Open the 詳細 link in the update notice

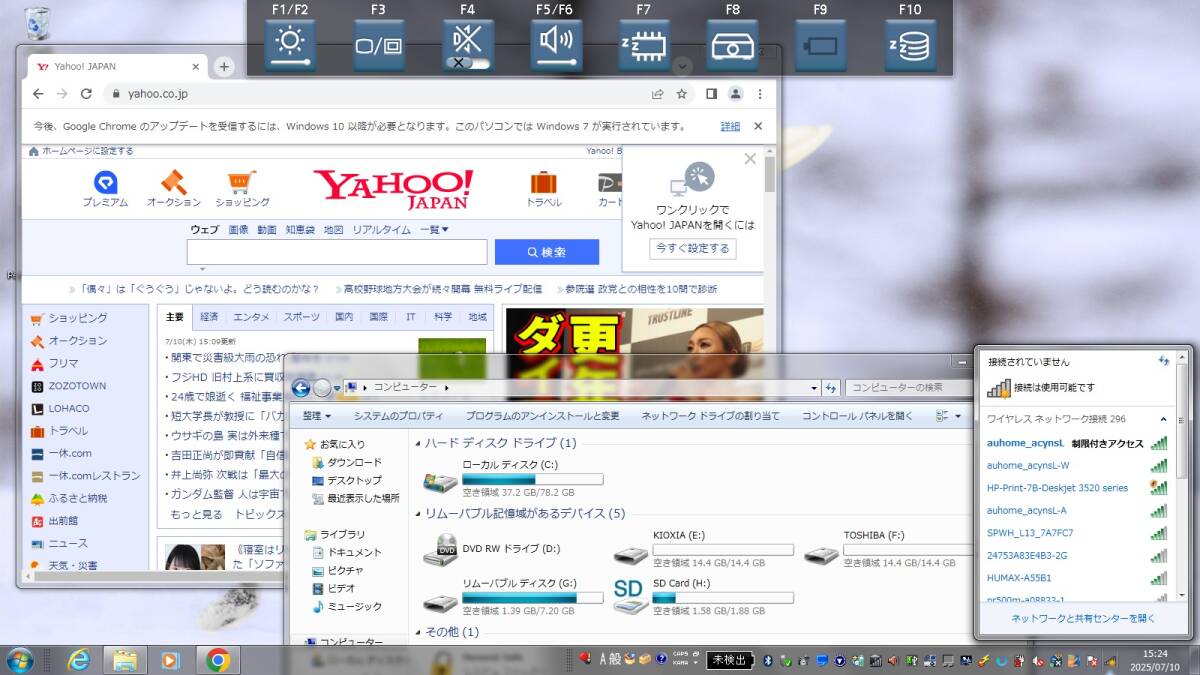point(731,127)
